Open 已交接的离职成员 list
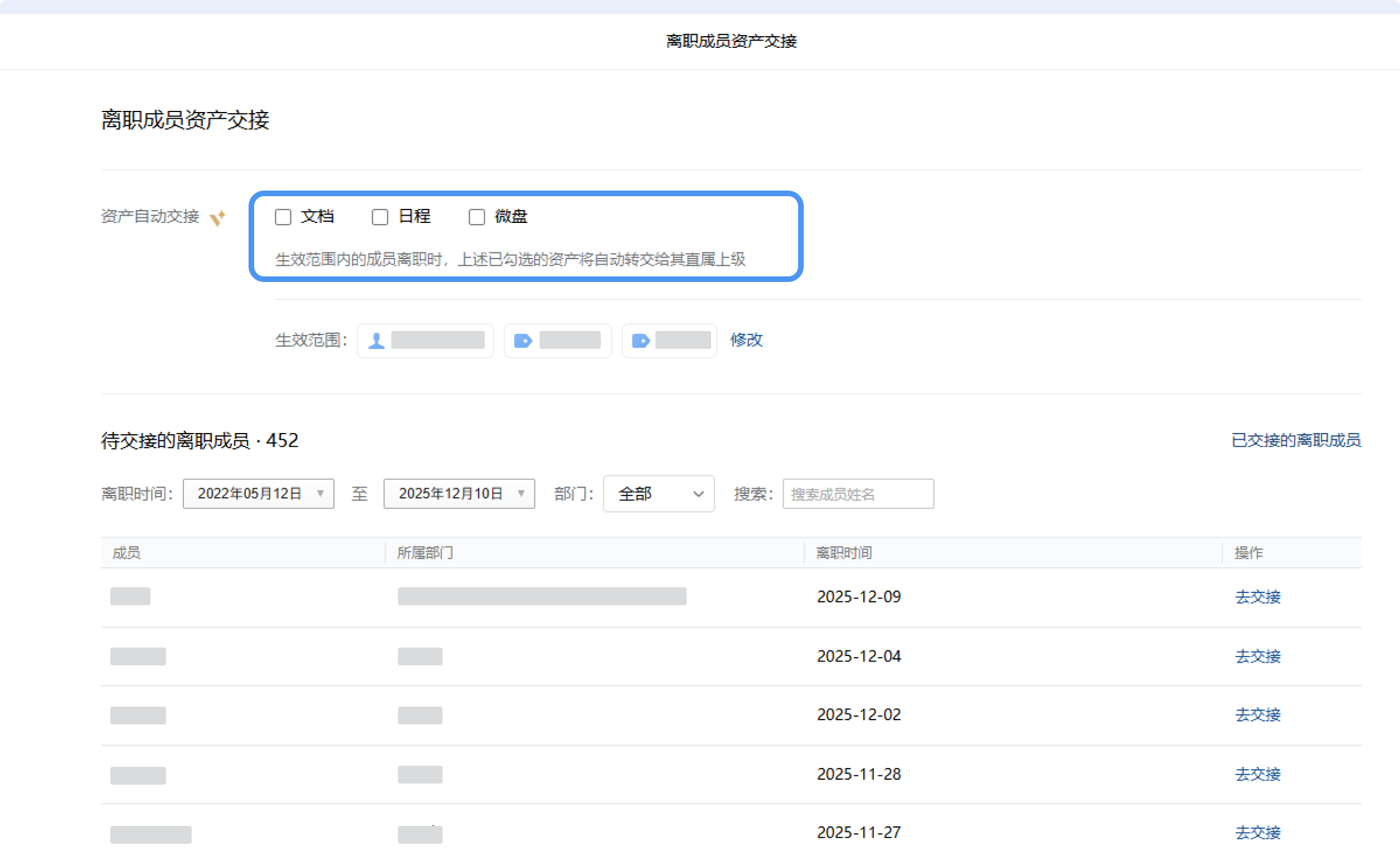Viewport: 1400px width, 856px height. point(1296,440)
